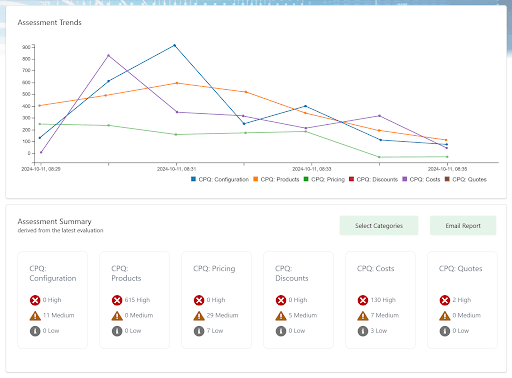Viewport: 512px width, 378px height.
Task: Click Low info icon in CPQ: Configuration card
Action: 35,331
